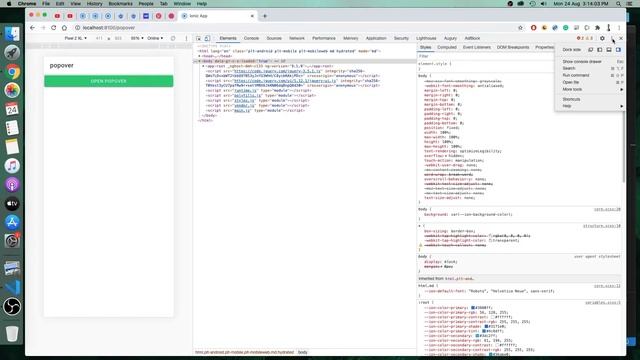The height and width of the screenshot is (360, 640).
Task: Choose Show console drawer menu item
Action: pyautogui.click(x=592, y=62)
